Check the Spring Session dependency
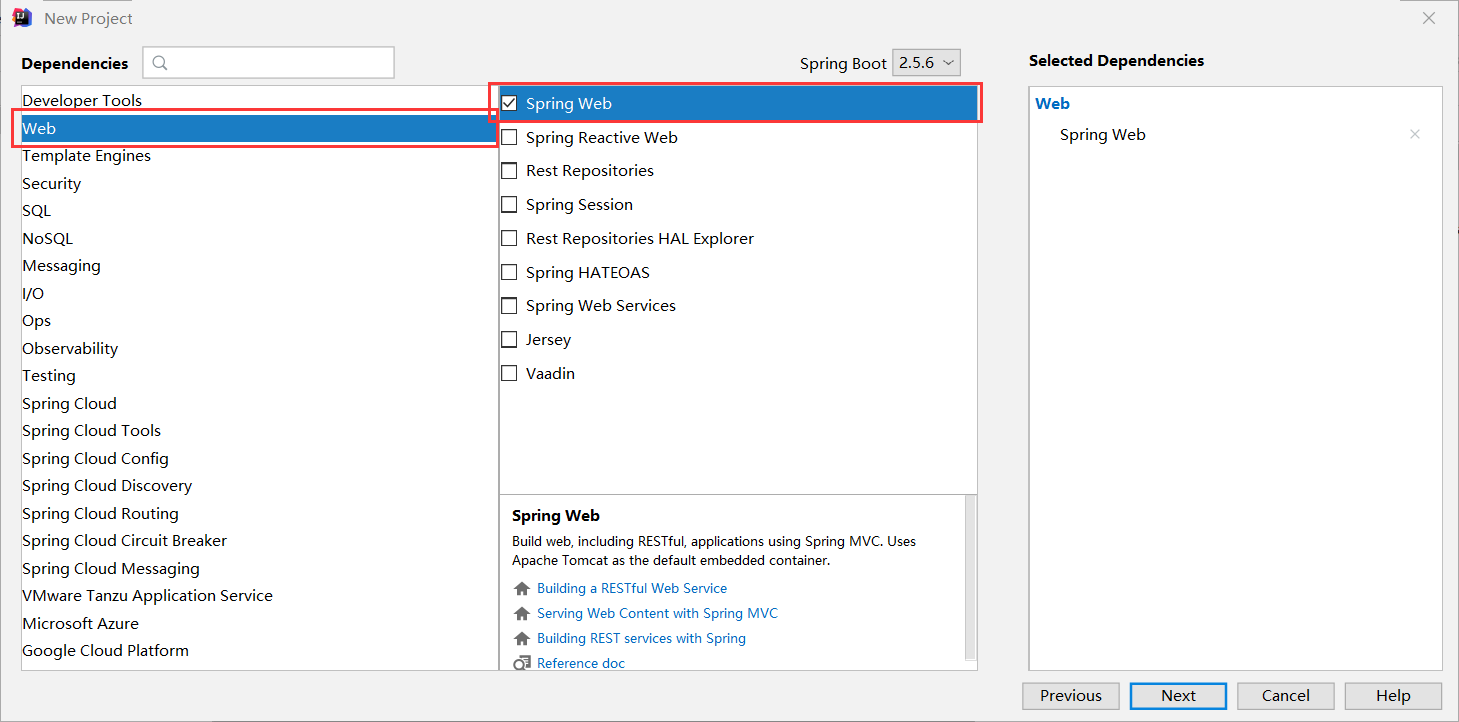This screenshot has width=1459, height=722. point(509,205)
